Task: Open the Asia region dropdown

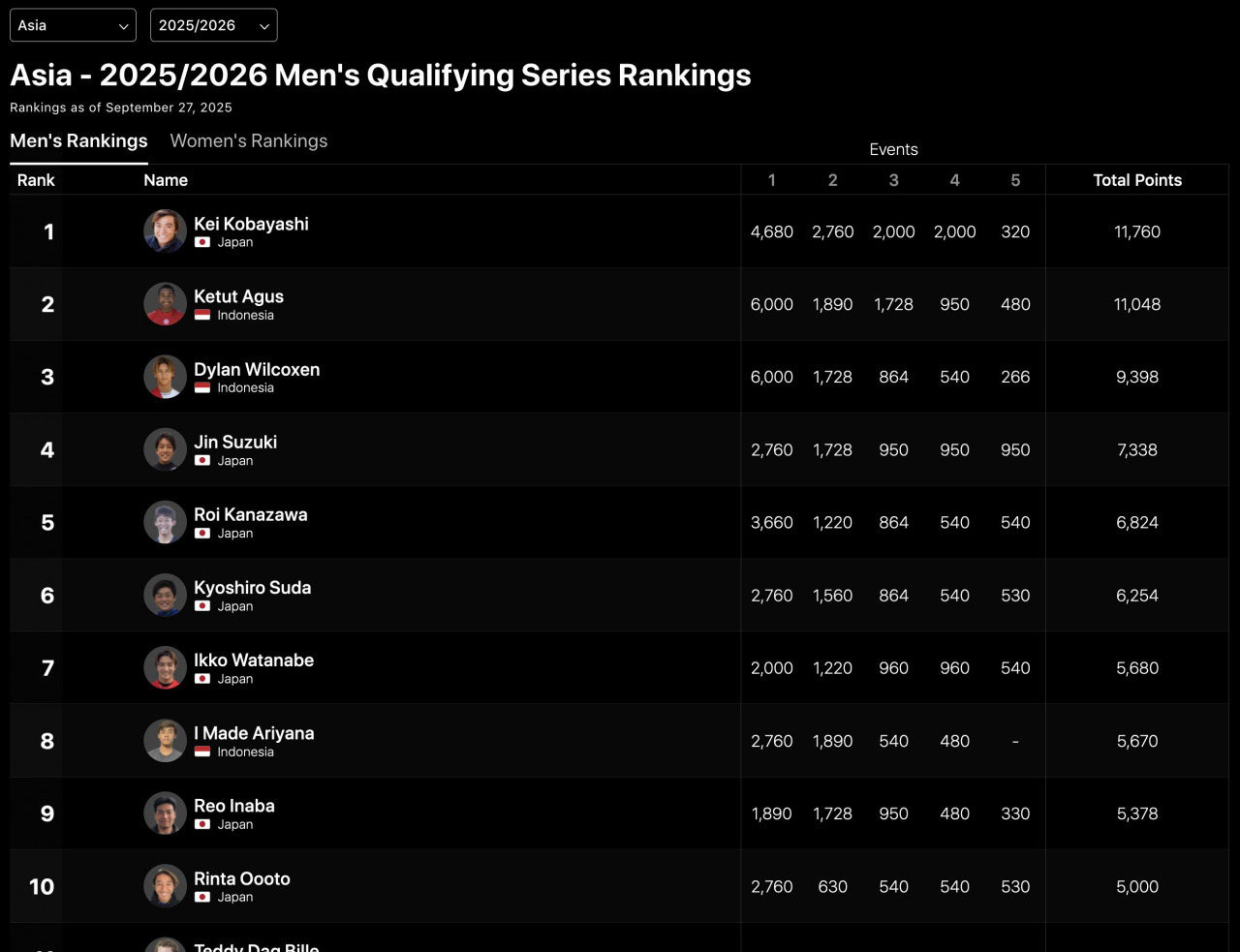Action: coord(73,25)
